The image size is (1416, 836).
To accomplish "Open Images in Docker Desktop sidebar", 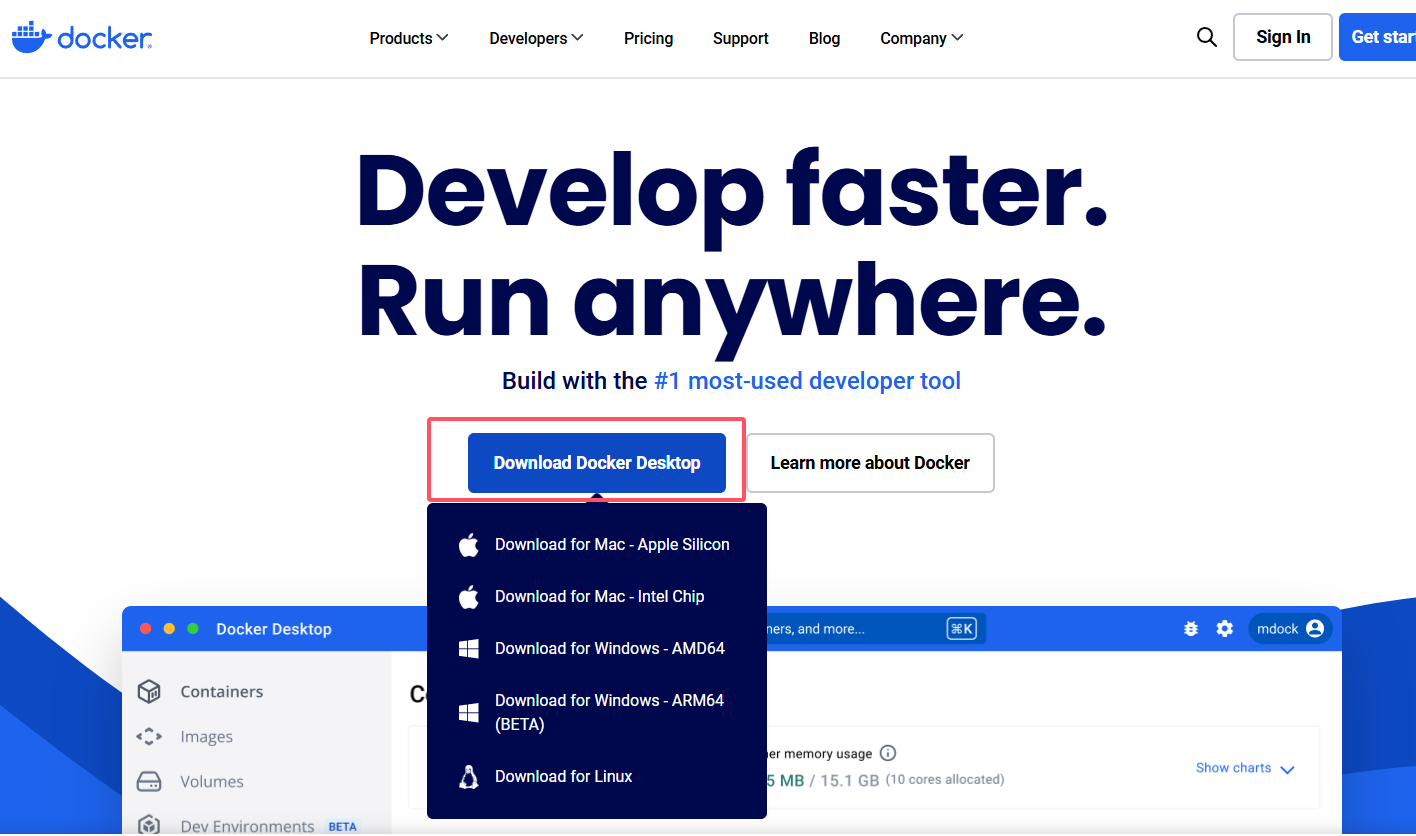I will [x=207, y=736].
